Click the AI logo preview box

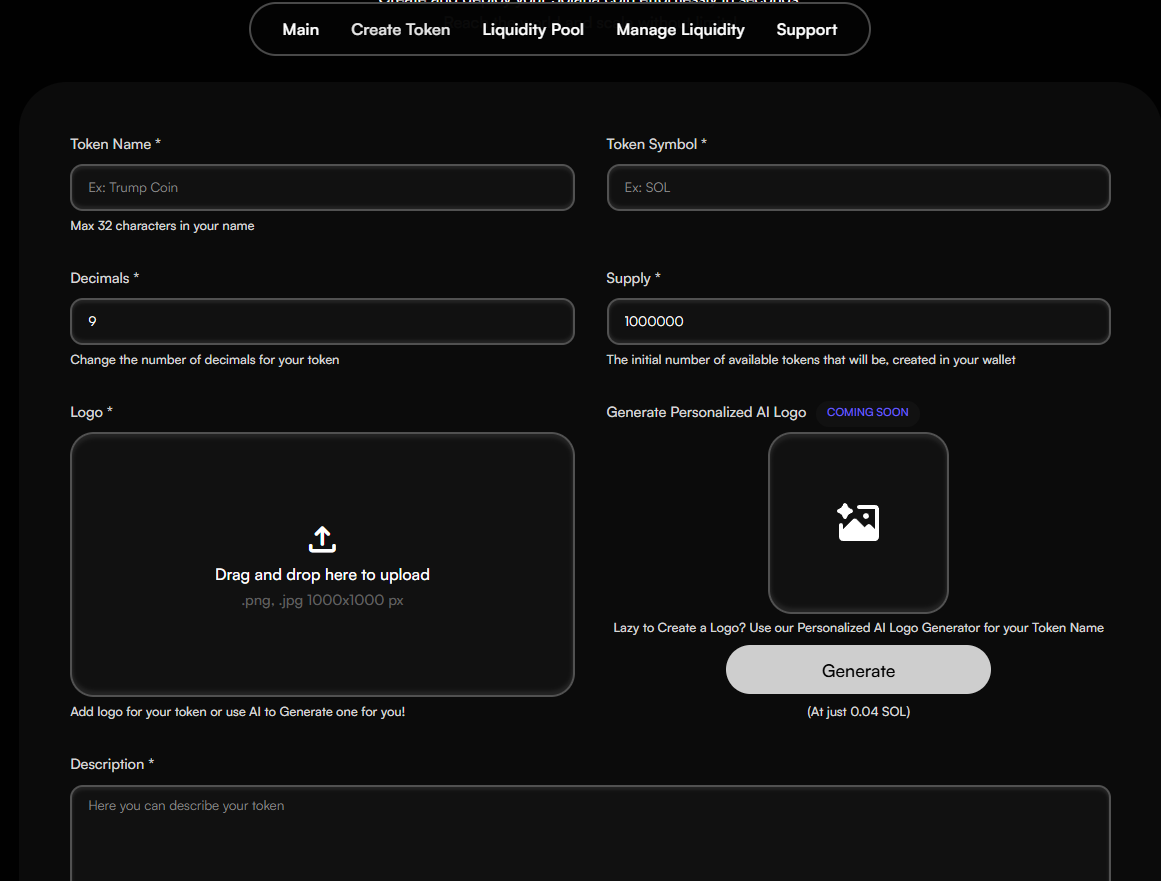click(858, 523)
